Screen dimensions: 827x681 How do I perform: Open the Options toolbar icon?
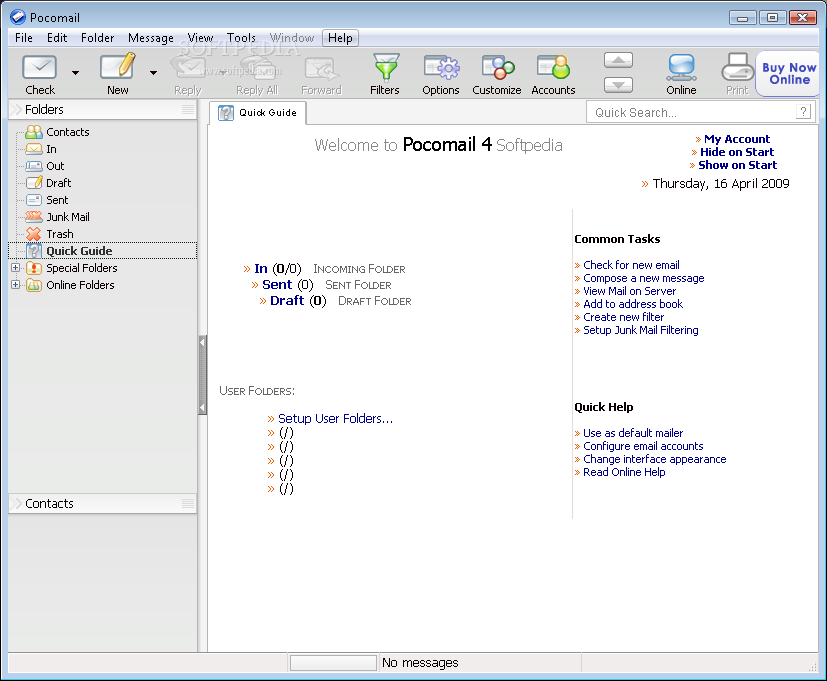tap(441, 67)
